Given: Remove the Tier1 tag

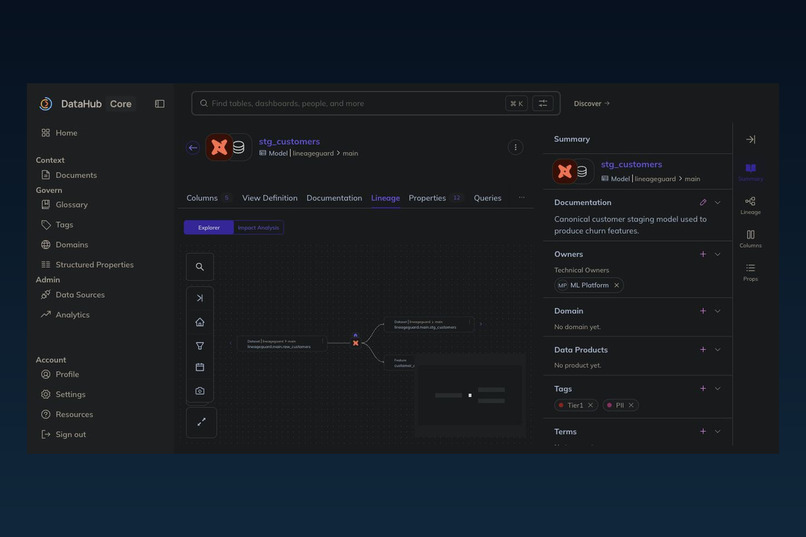Looking at the screenshot, I should tap(590, 405).
